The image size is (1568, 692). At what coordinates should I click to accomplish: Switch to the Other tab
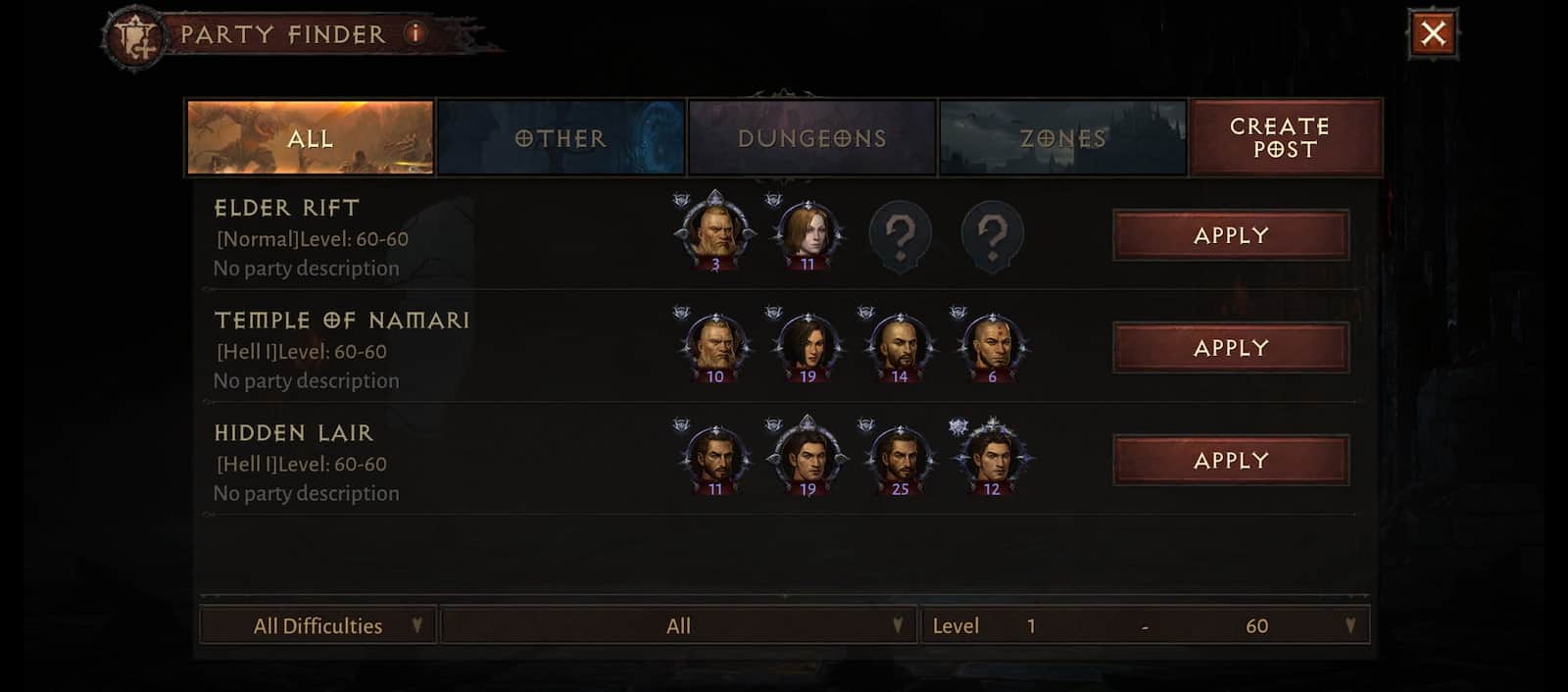(x=561, y=138)
